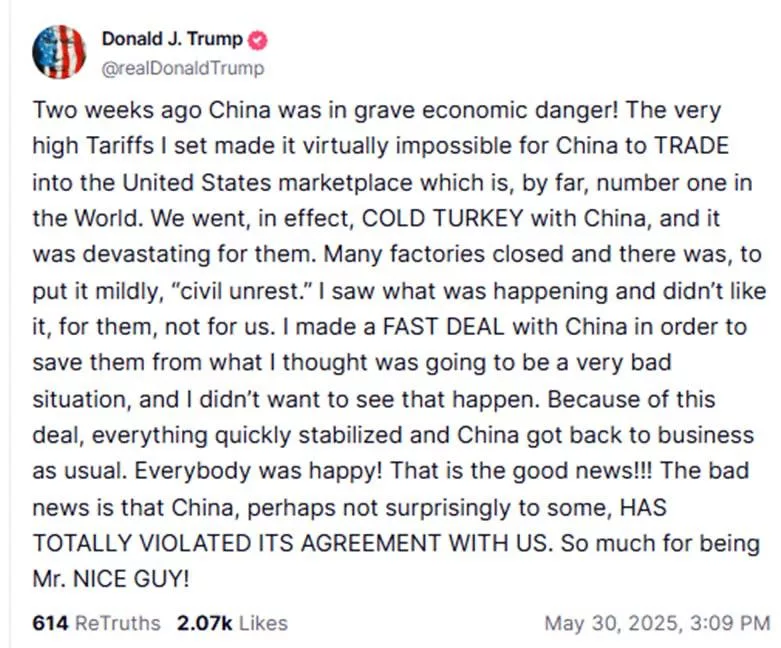
Task: Open the Donald J. Trump display name
Action: coord(172,40)
